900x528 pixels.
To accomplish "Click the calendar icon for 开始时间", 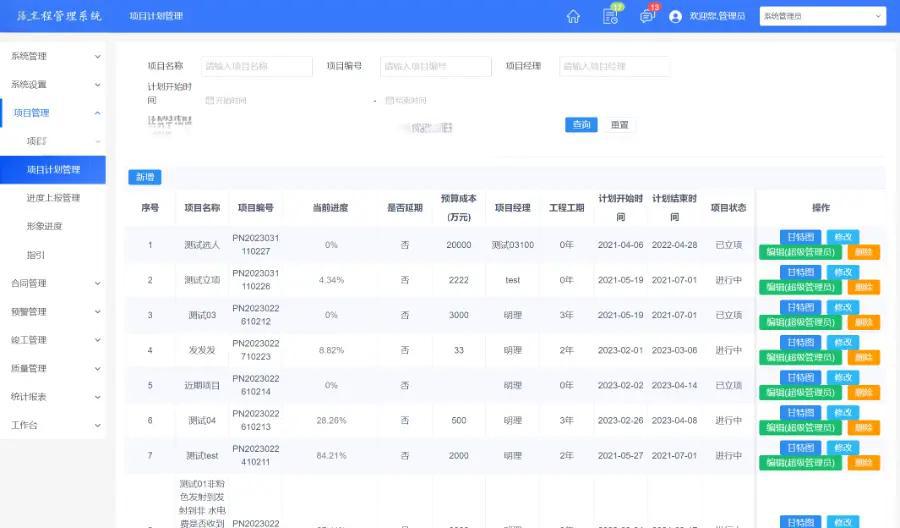I will 209,100.
